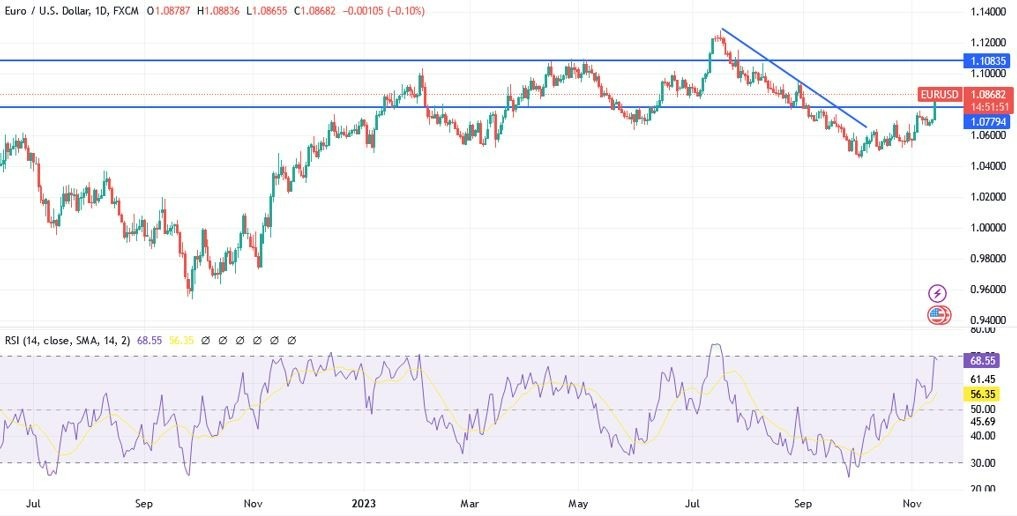Click the 0.94000 price axis label
Image resolution: width=1017 pixels, height=516 pixels.
(988, 320)
